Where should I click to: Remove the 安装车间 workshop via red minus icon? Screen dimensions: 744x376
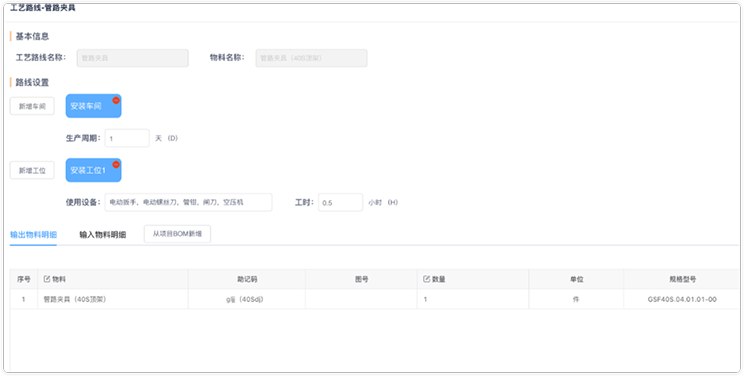(x=116, y=100)
